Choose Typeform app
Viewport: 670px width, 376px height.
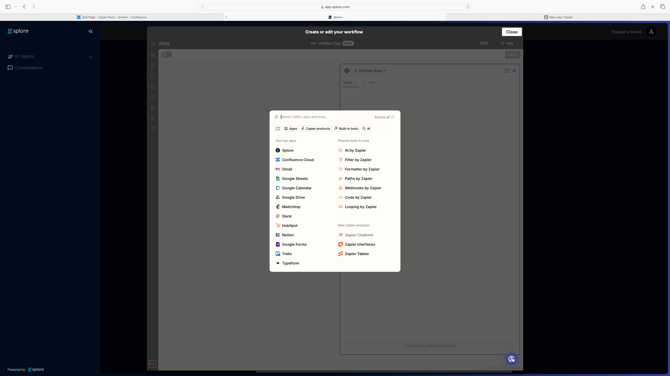tap(288, 263)
